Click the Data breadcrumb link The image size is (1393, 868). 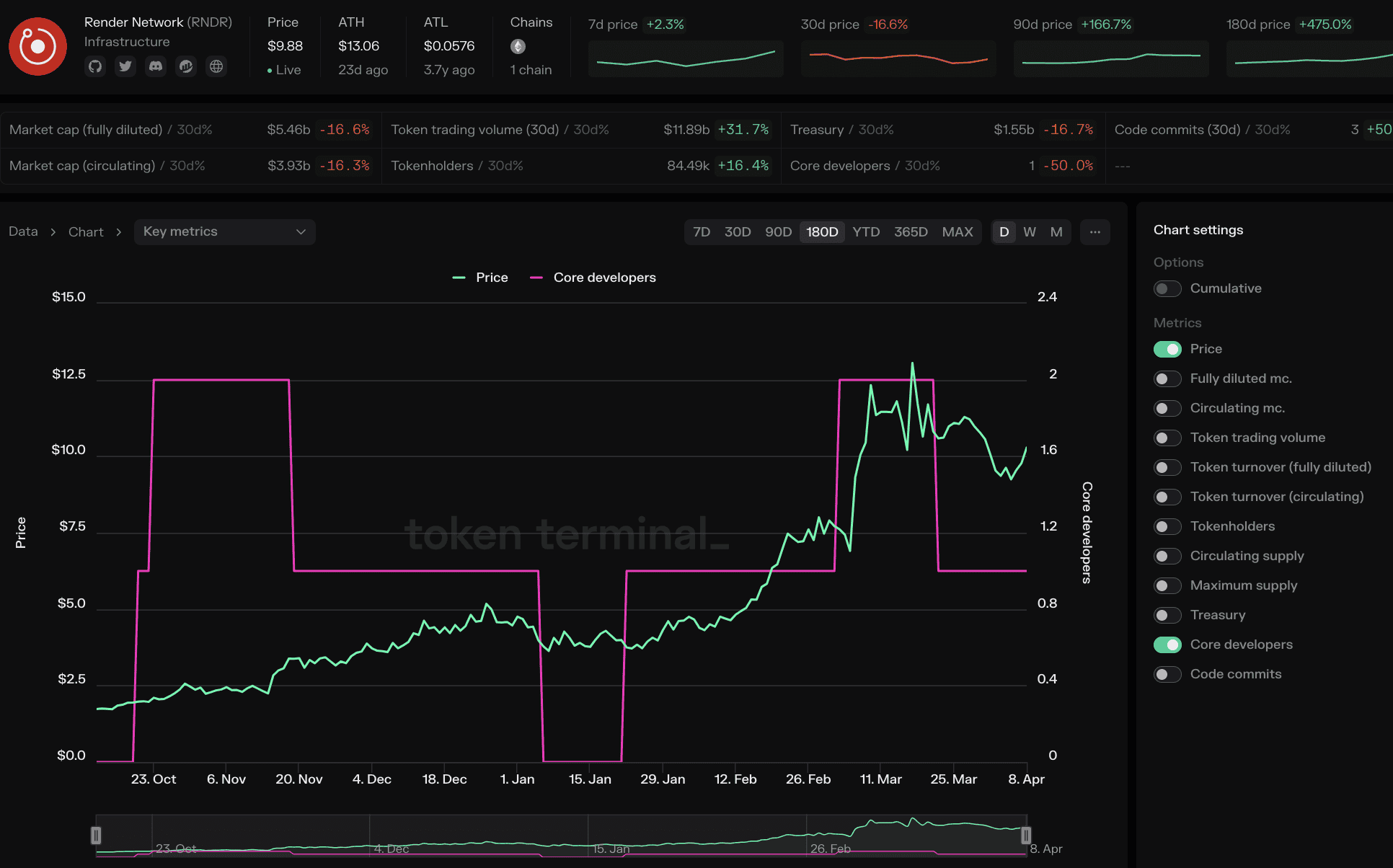tap(23, 232)
